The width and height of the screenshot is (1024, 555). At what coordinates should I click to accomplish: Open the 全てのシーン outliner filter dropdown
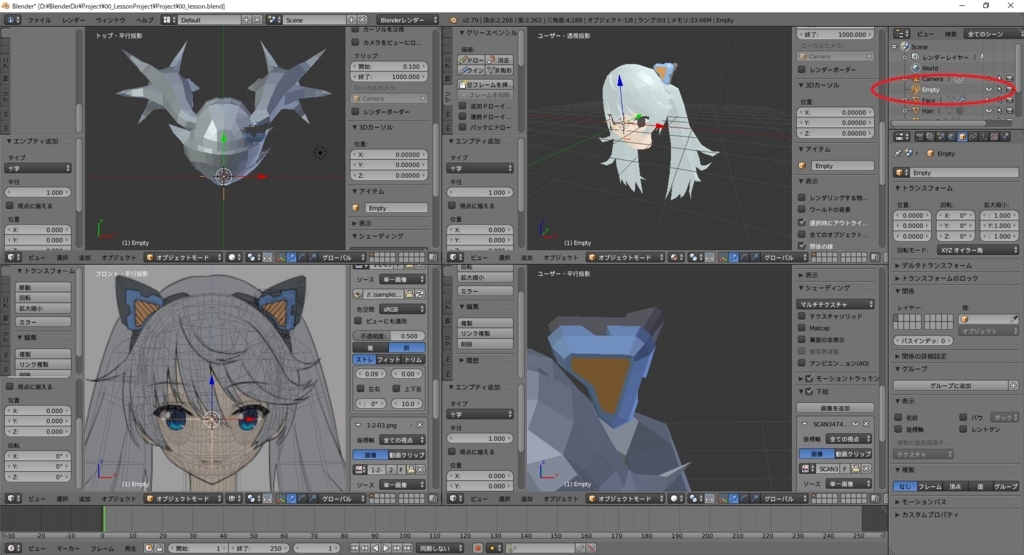(992, 34)
